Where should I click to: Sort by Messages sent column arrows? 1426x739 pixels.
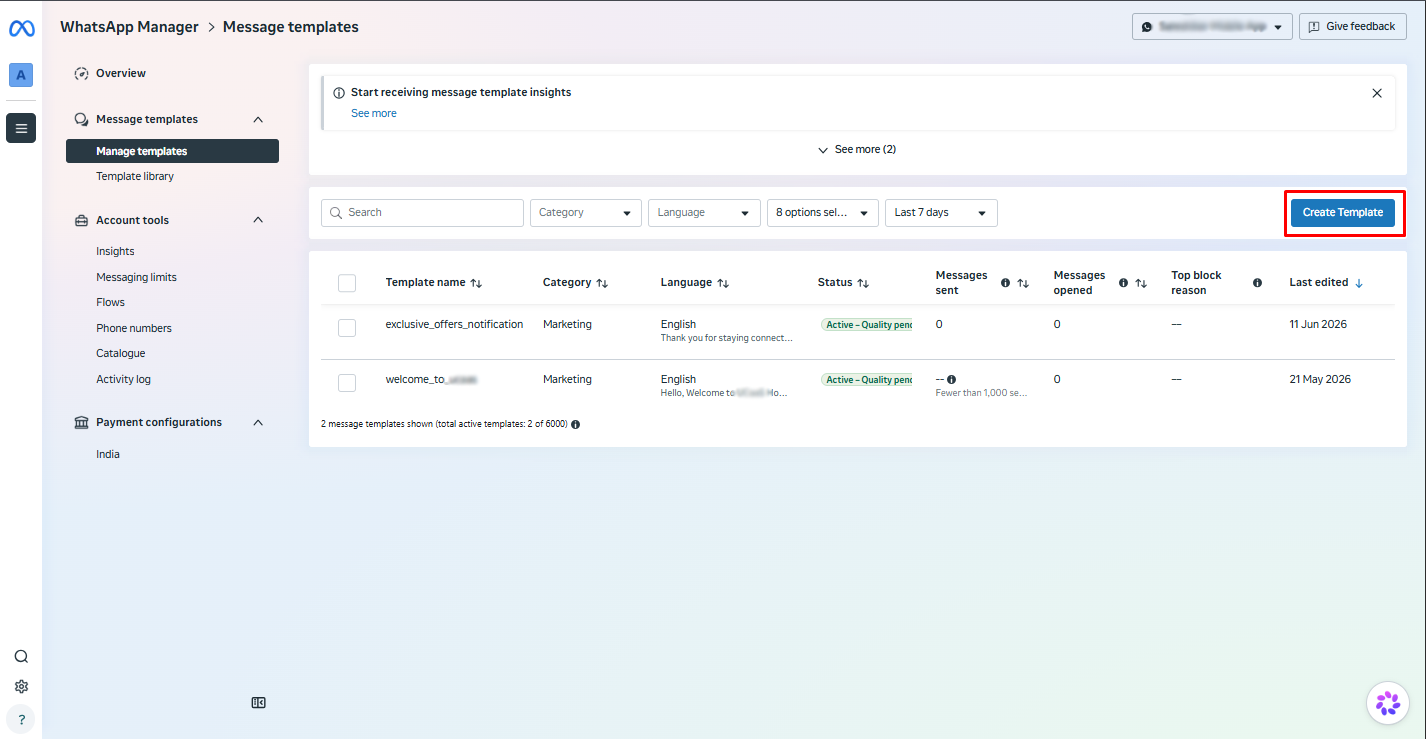click(x=1023, y=283)
